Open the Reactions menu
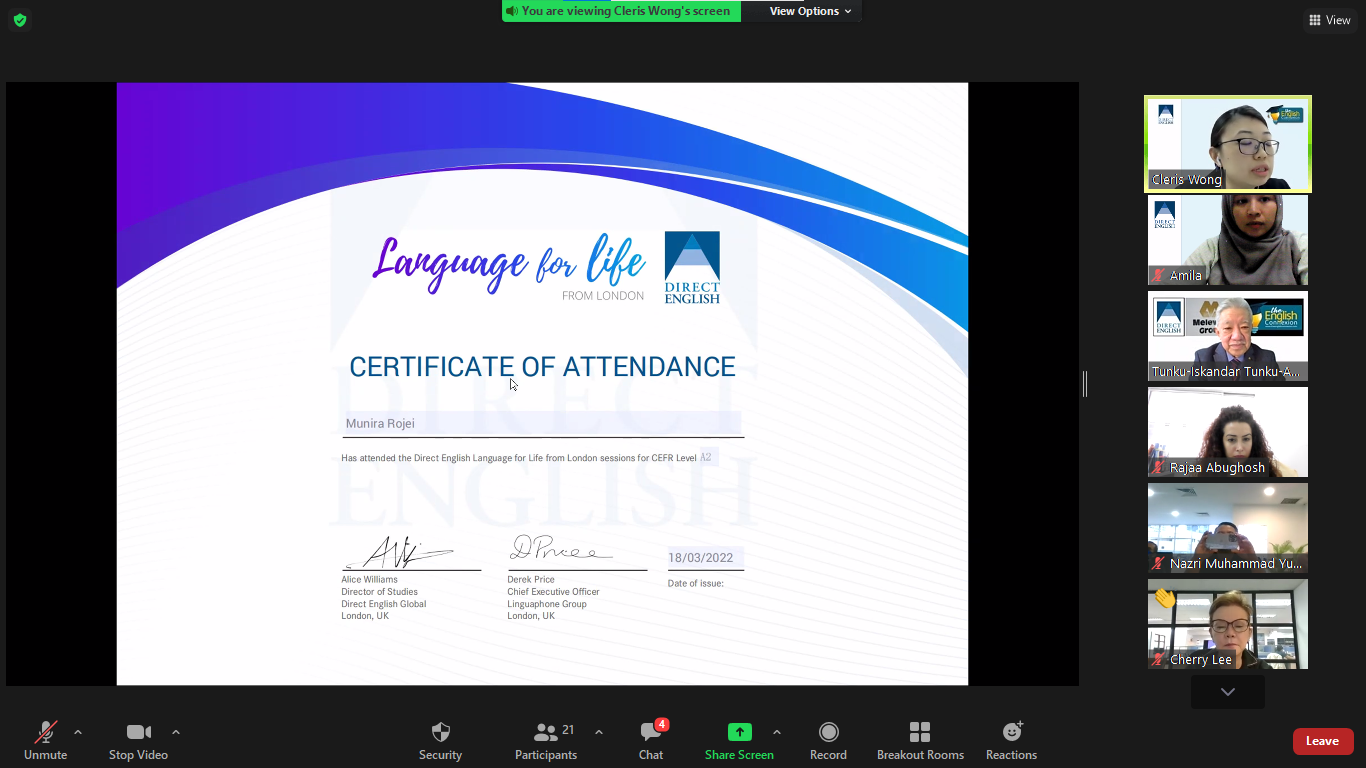 pos(1011,732)
